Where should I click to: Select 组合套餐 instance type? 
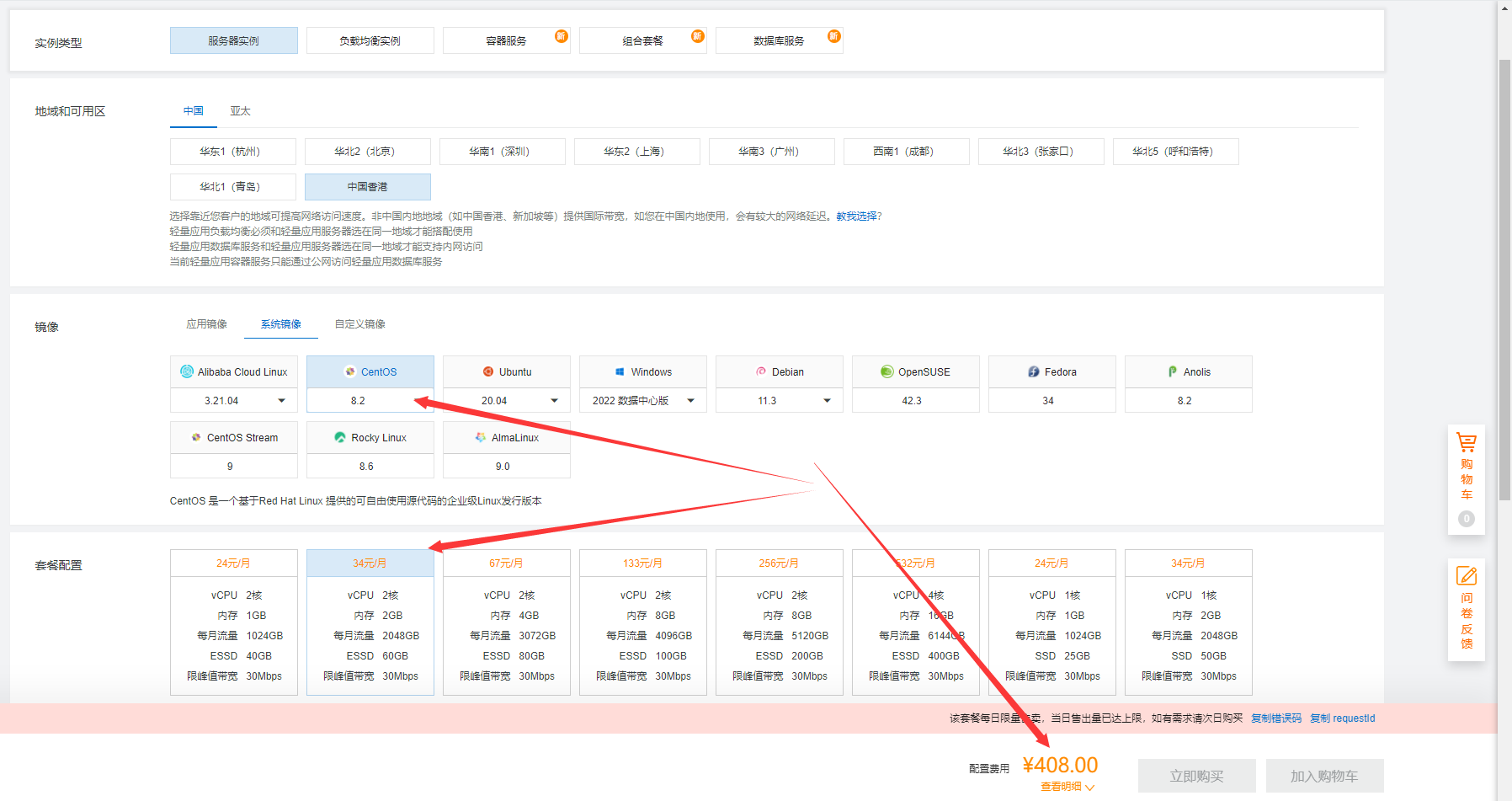pyautogui.click(x=643, y=40)
